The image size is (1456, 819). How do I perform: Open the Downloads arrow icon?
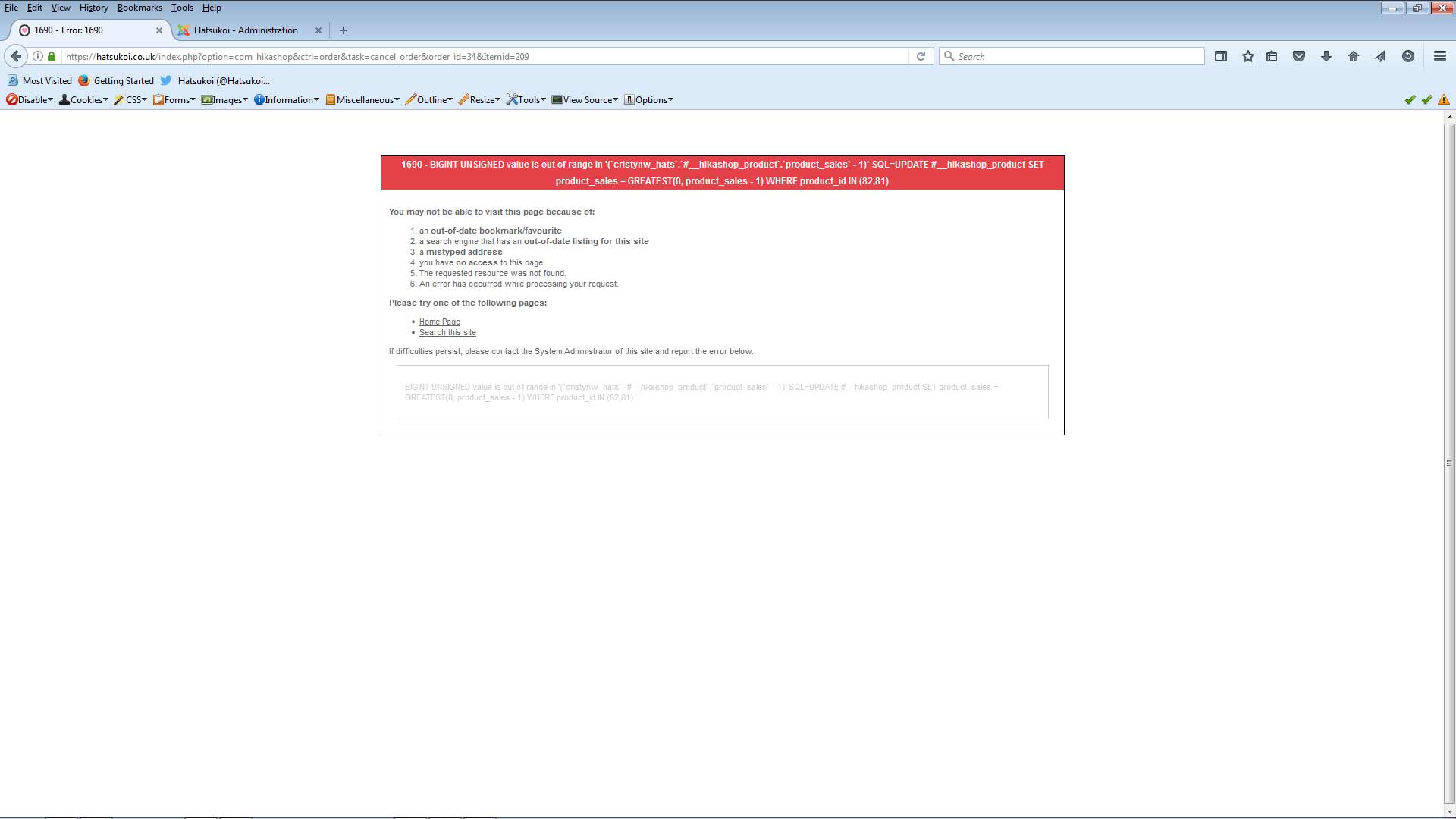[1326, 56]
